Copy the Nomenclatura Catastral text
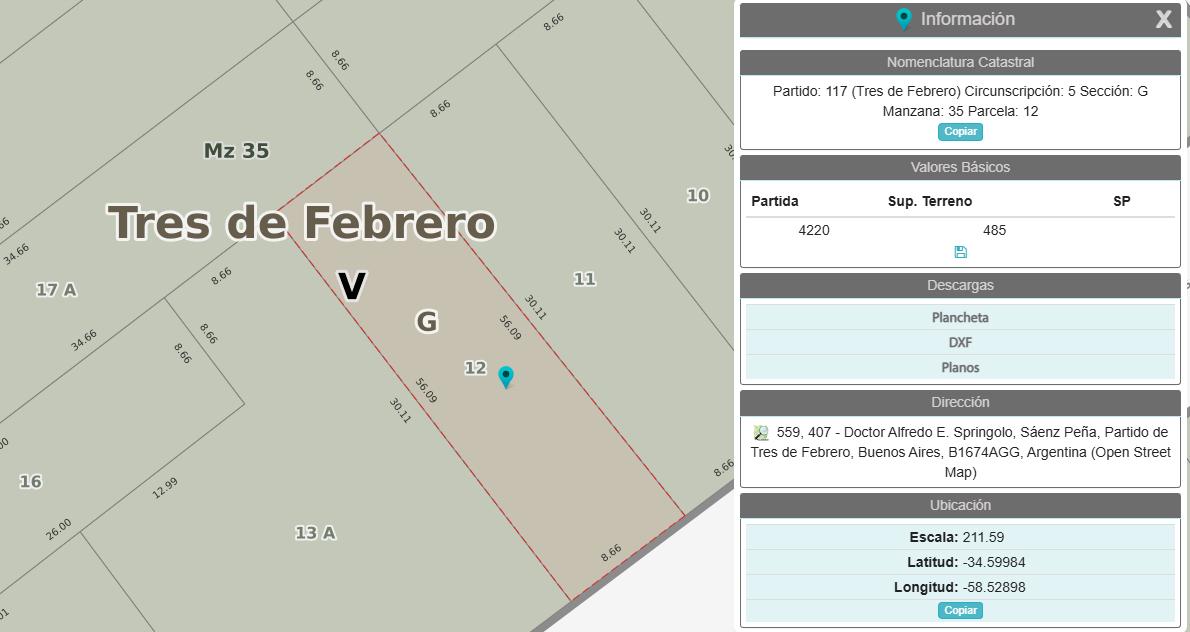The image size is (1190, 632). 960,131
